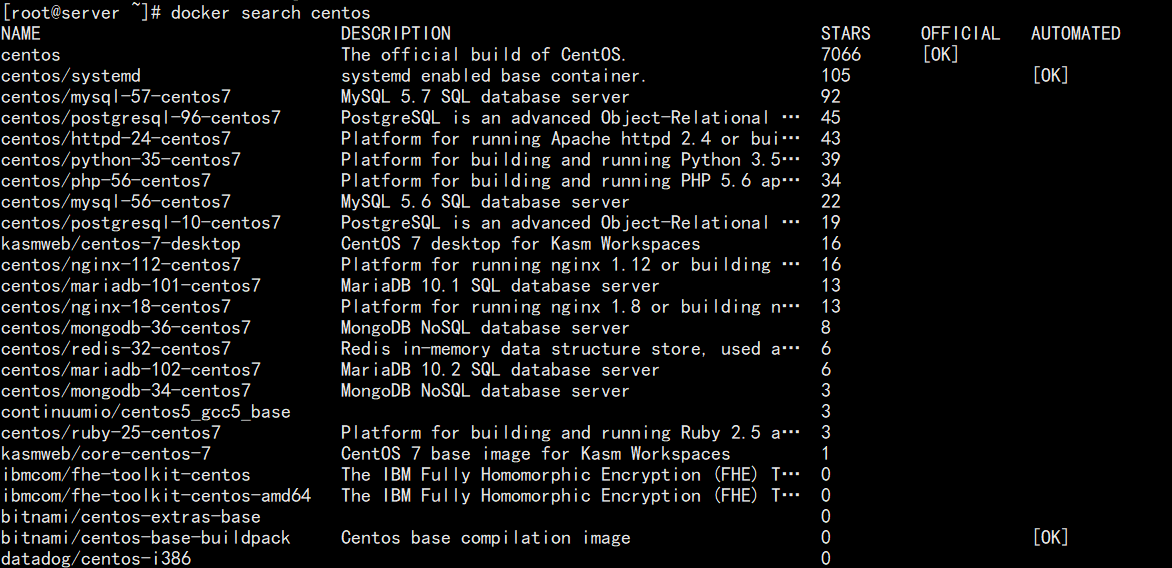Click 'bitnami/centos-extras-base' image name
The width and height of the screenshot is (1172, 568).
pos(131,516)
